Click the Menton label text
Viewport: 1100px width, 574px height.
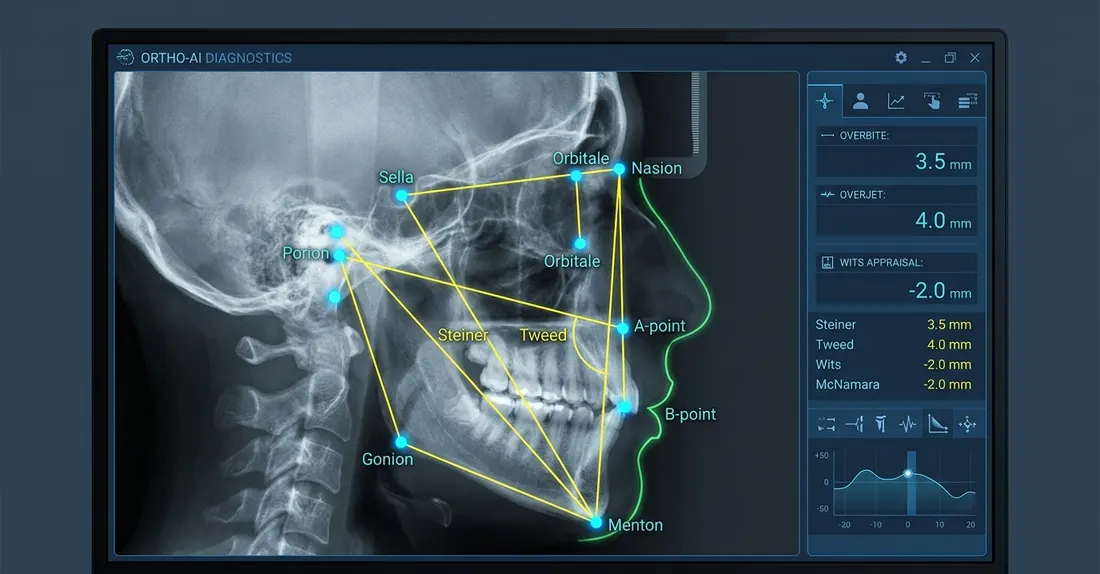(x=636, y=525)
